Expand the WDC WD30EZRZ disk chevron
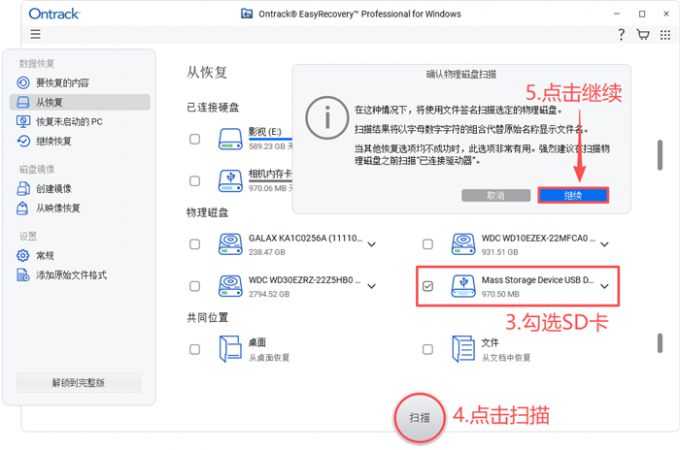The image size is (680, 450). tap(372, 287)
